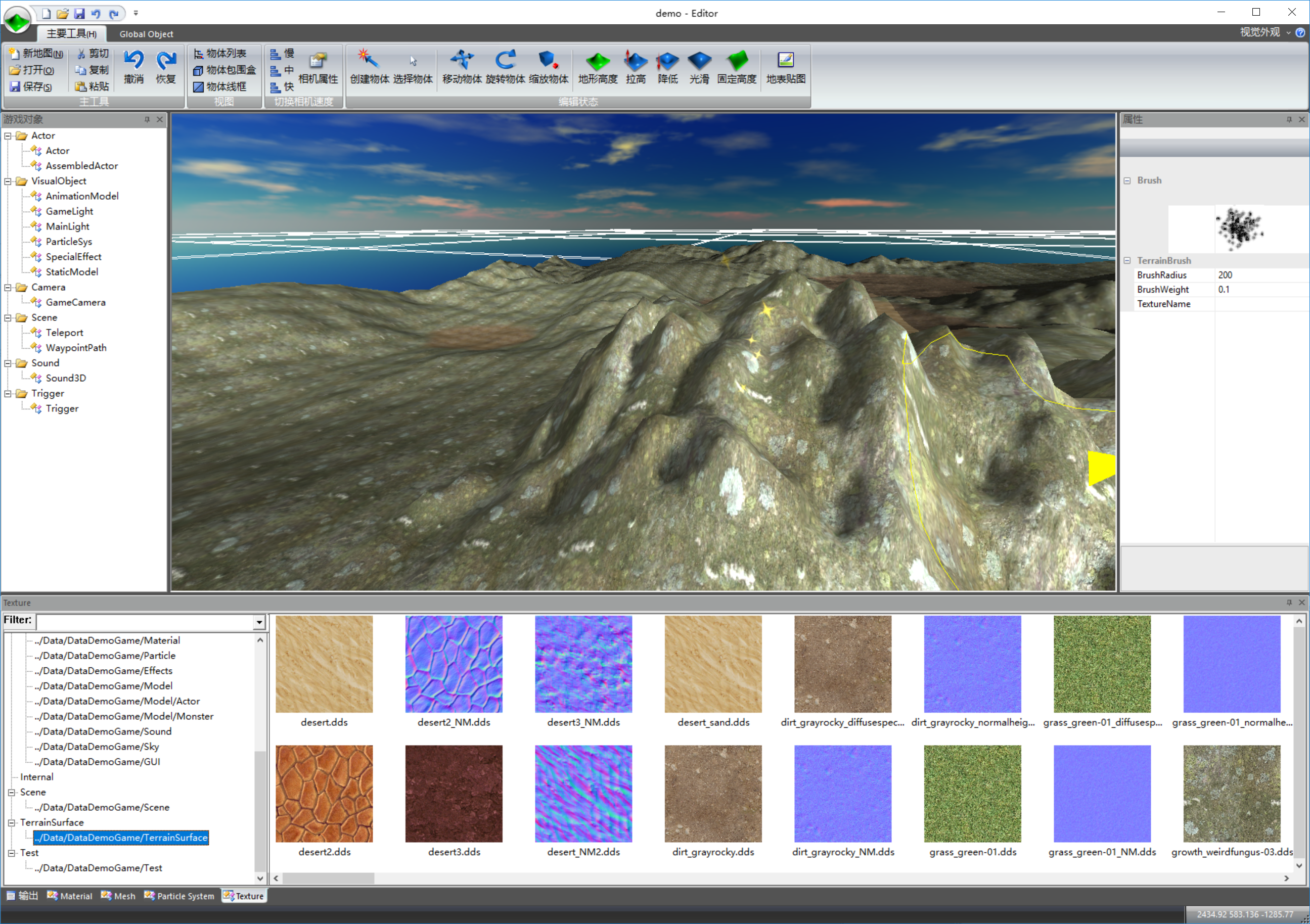Set camera speed to 慢 slow

tap(283, 53)
